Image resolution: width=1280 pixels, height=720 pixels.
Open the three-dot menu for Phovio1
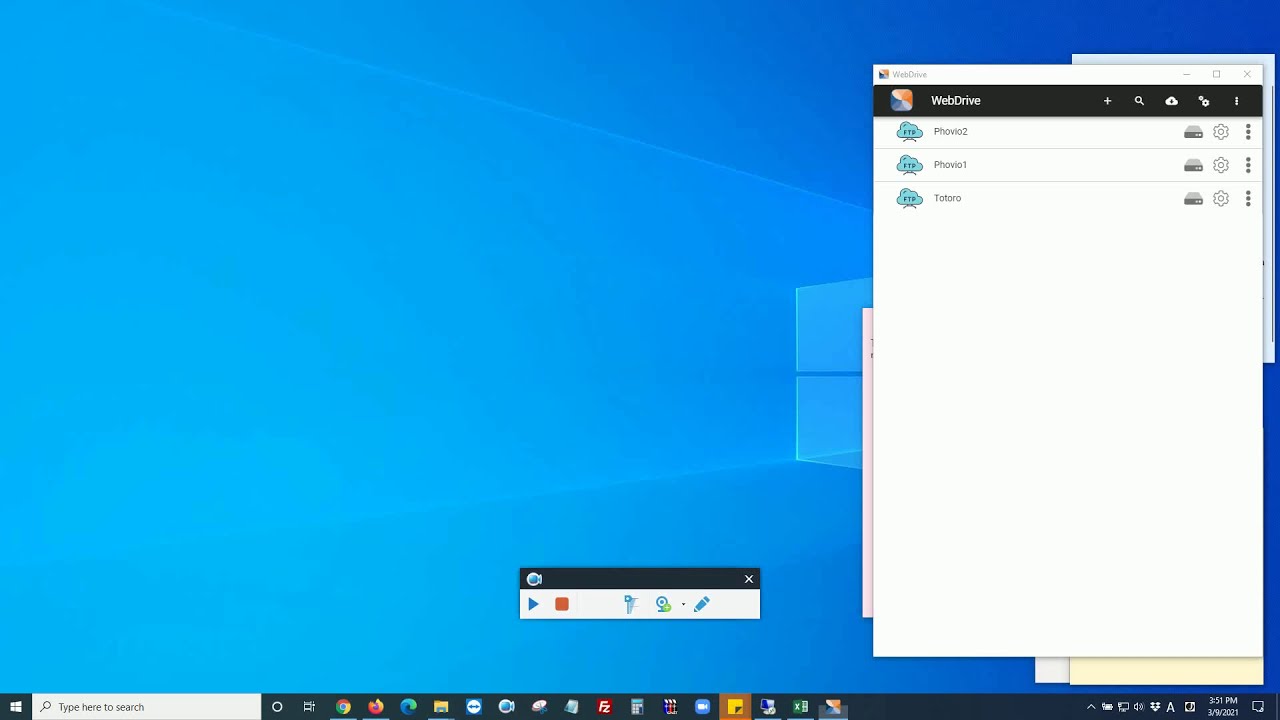(1248, 165)
